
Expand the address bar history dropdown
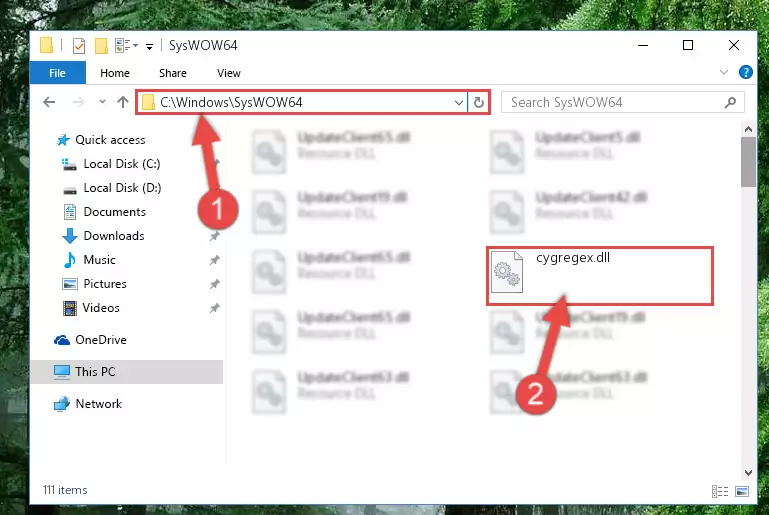point(459,103)
